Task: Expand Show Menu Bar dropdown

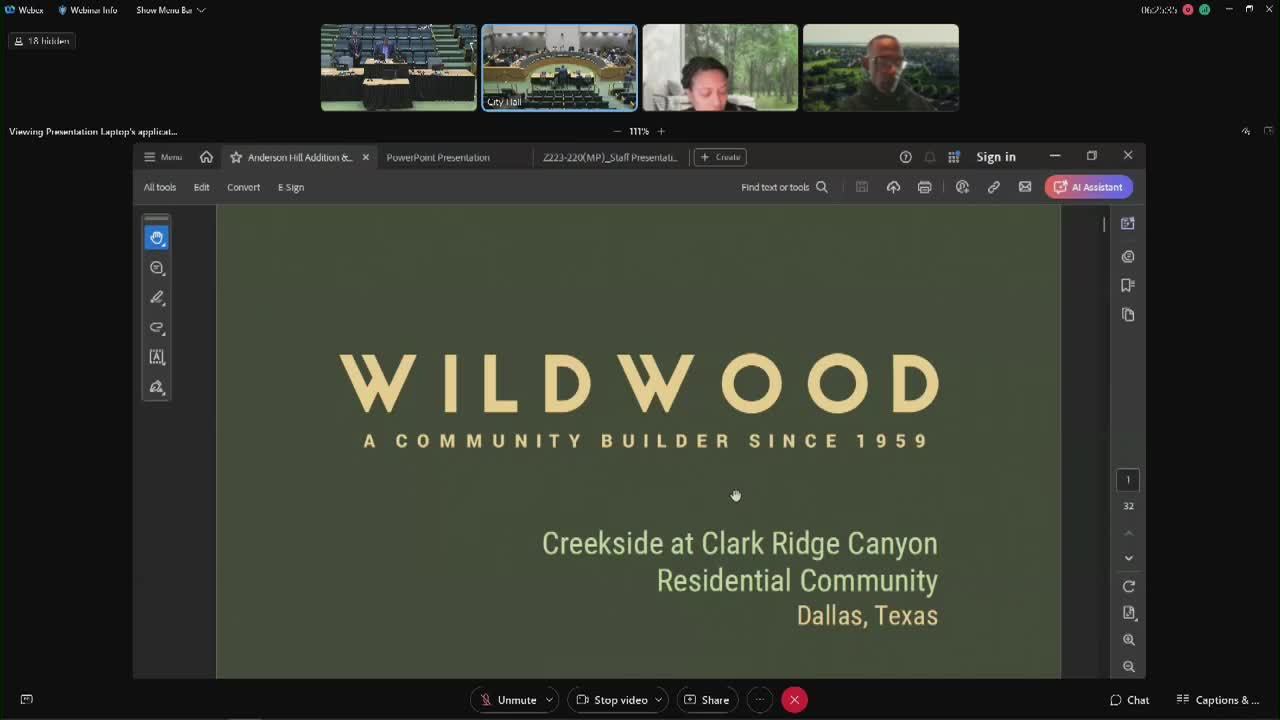Action: tap(171, 10)
